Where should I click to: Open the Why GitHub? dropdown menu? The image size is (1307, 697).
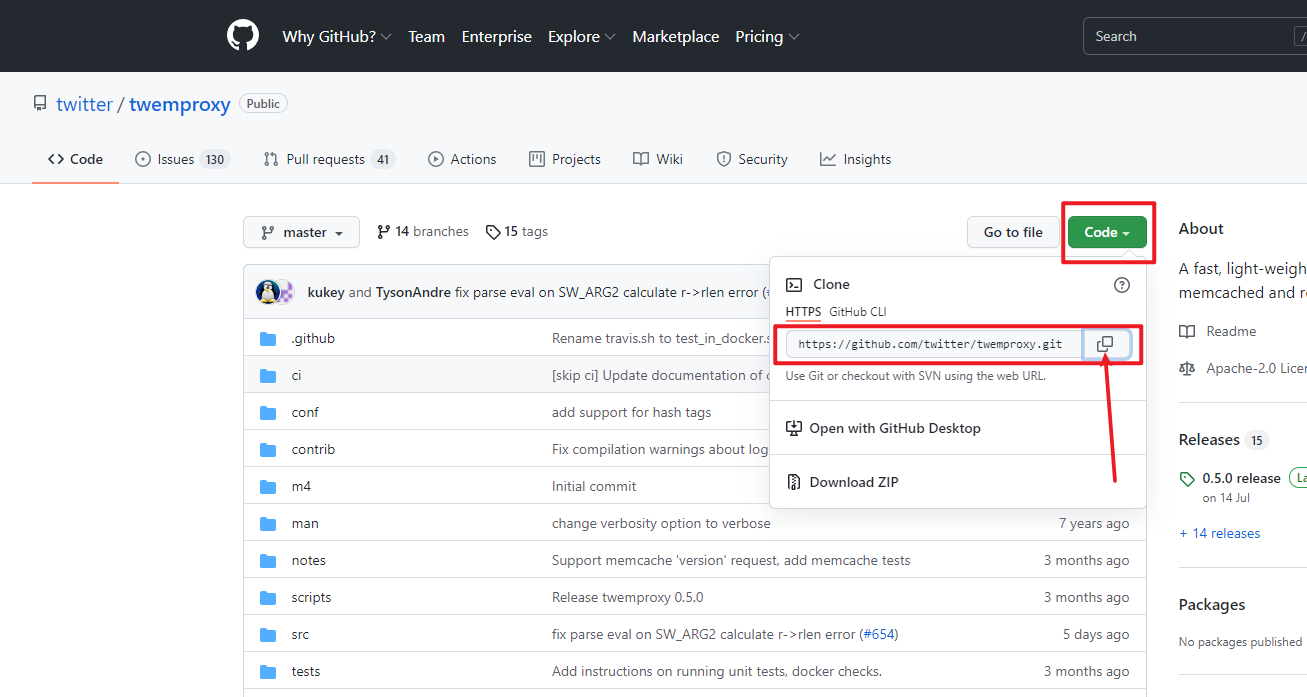point(337,36)
